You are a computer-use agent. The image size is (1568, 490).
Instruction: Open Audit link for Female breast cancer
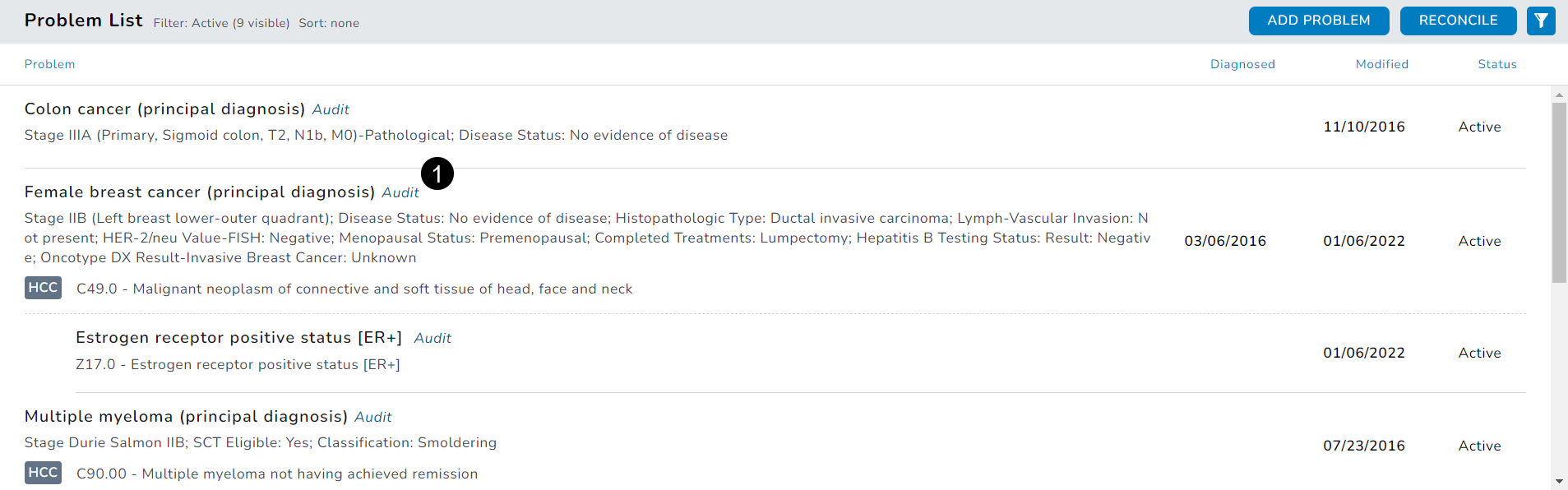pyautogui.click(x=400, y=192)
